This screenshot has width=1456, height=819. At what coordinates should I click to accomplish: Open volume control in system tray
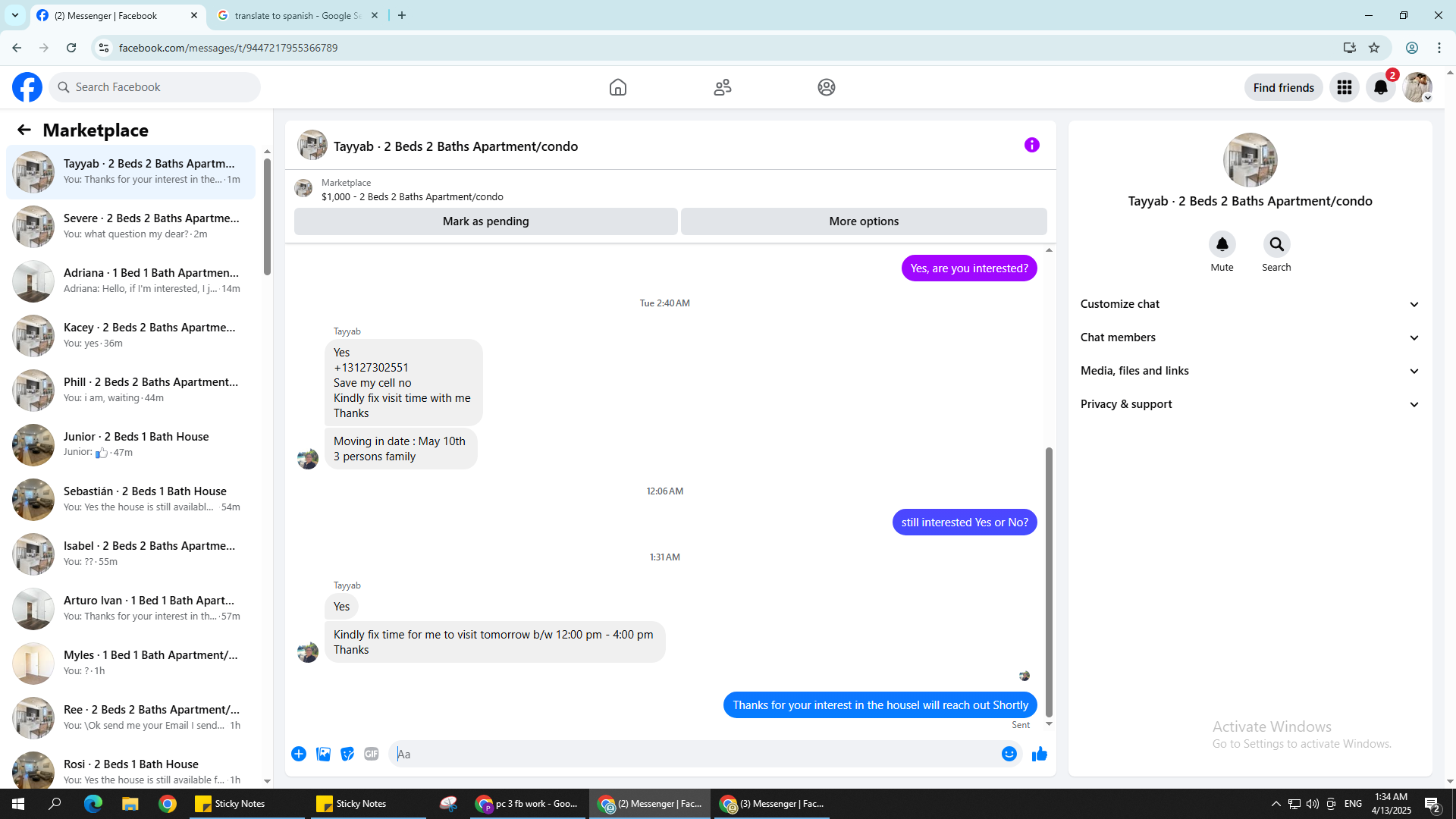click(1313, 804)
